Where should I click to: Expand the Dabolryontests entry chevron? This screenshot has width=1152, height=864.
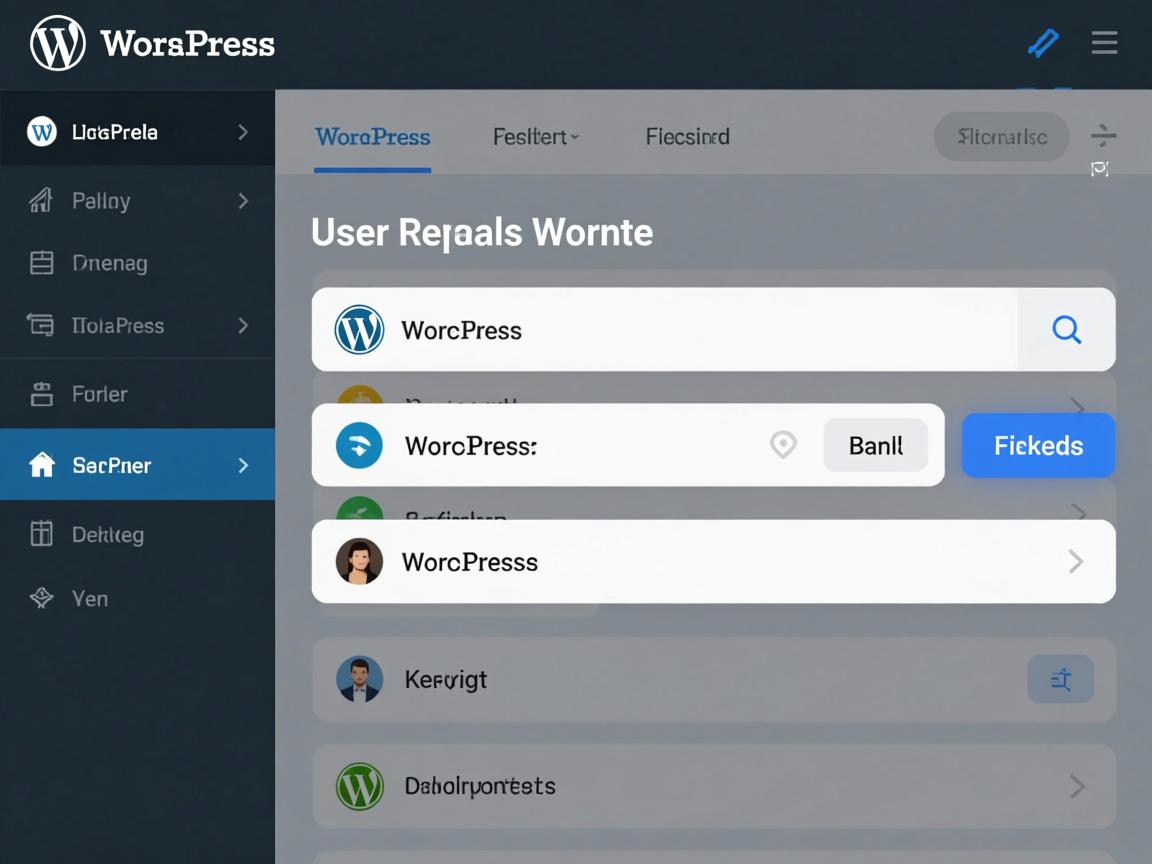pyautogui.click(x=1078, y=787)
